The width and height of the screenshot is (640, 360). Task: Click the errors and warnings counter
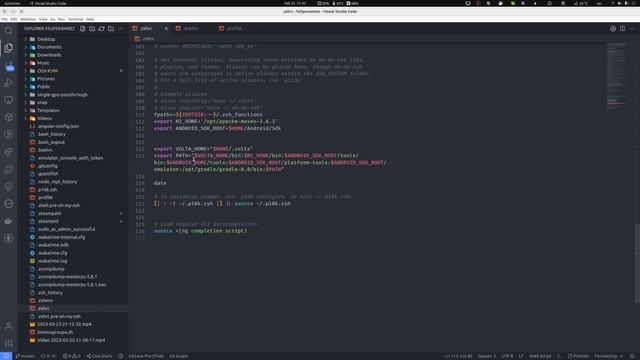(71, 356)
